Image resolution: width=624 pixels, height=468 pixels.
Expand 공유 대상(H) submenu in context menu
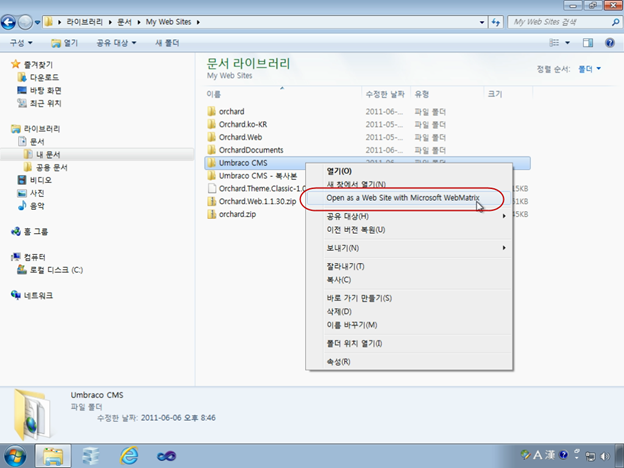[x=409, y=216]
